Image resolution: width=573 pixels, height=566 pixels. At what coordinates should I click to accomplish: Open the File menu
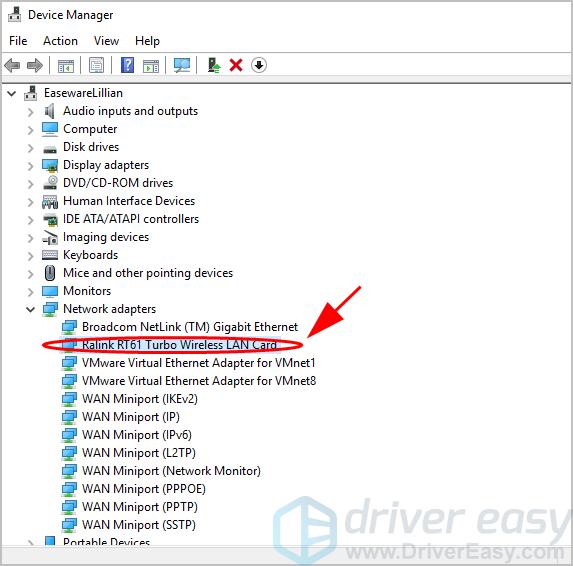click(x=18, y=41)
